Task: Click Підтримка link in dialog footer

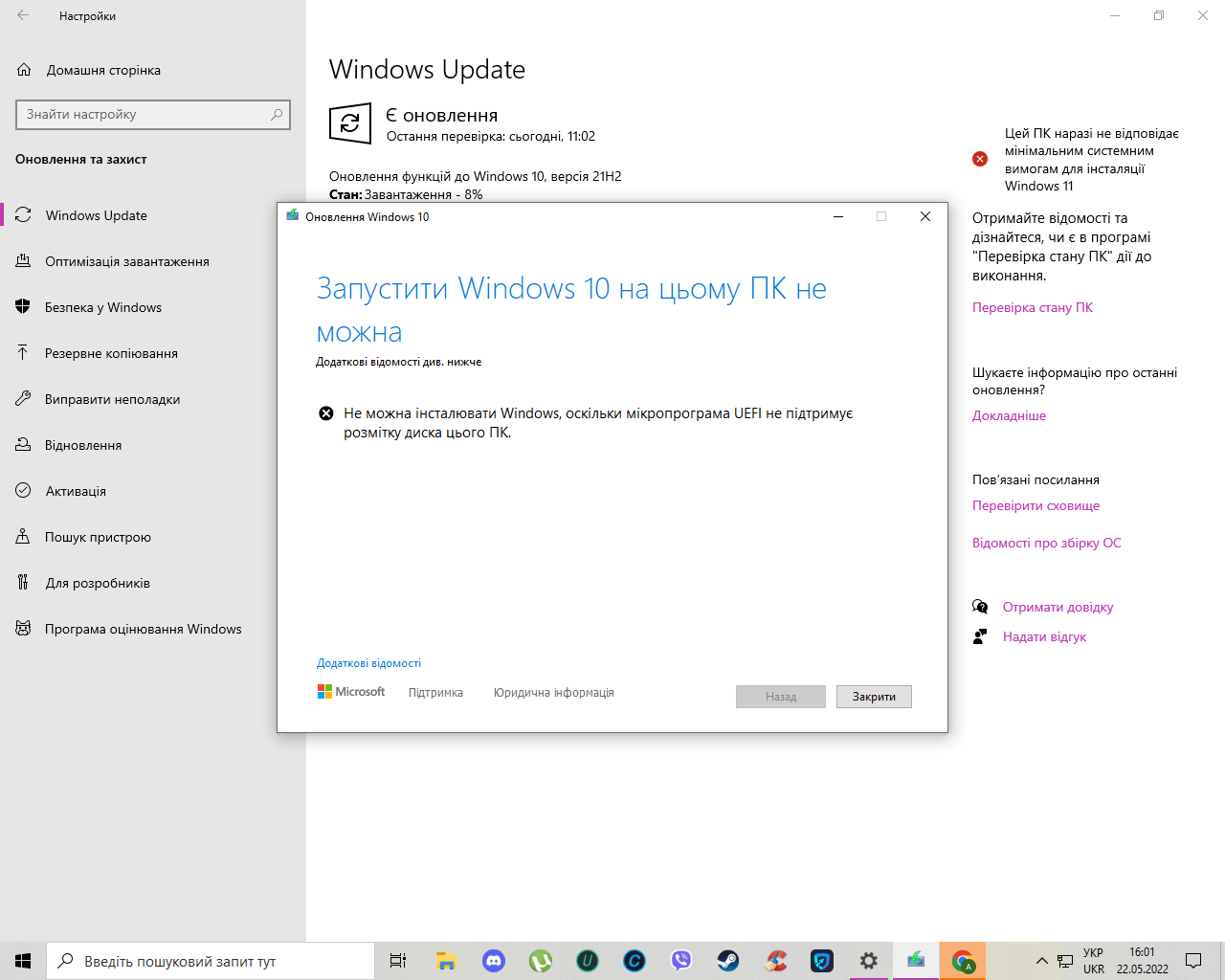Action: [435, 693]
